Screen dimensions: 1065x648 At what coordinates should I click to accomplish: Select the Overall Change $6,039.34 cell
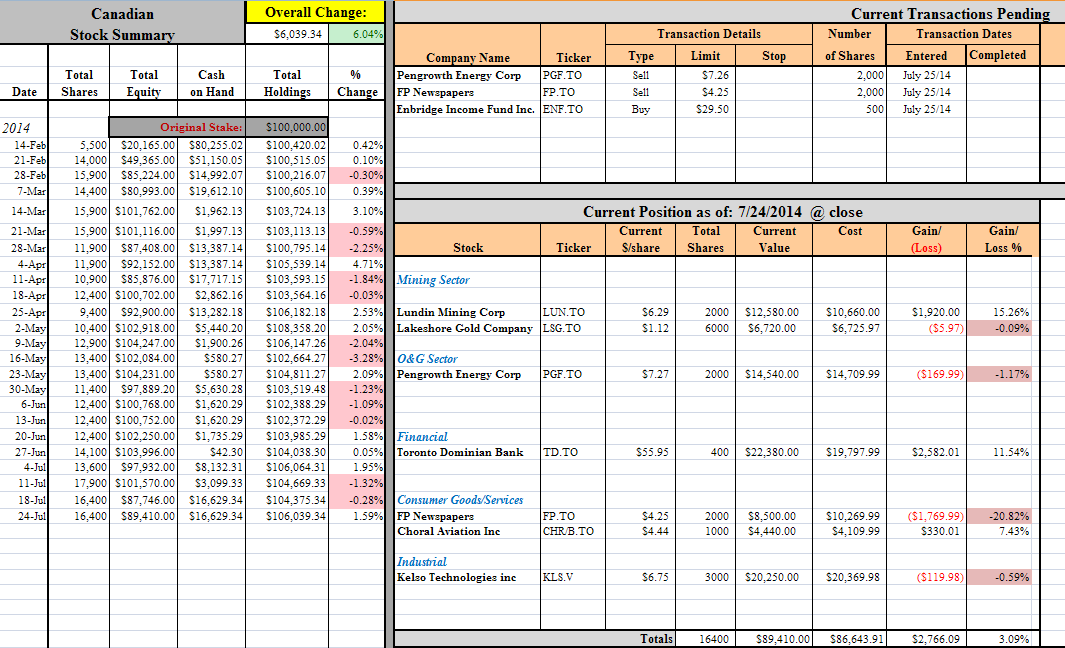pyautogui.click(x=287, y=34)
